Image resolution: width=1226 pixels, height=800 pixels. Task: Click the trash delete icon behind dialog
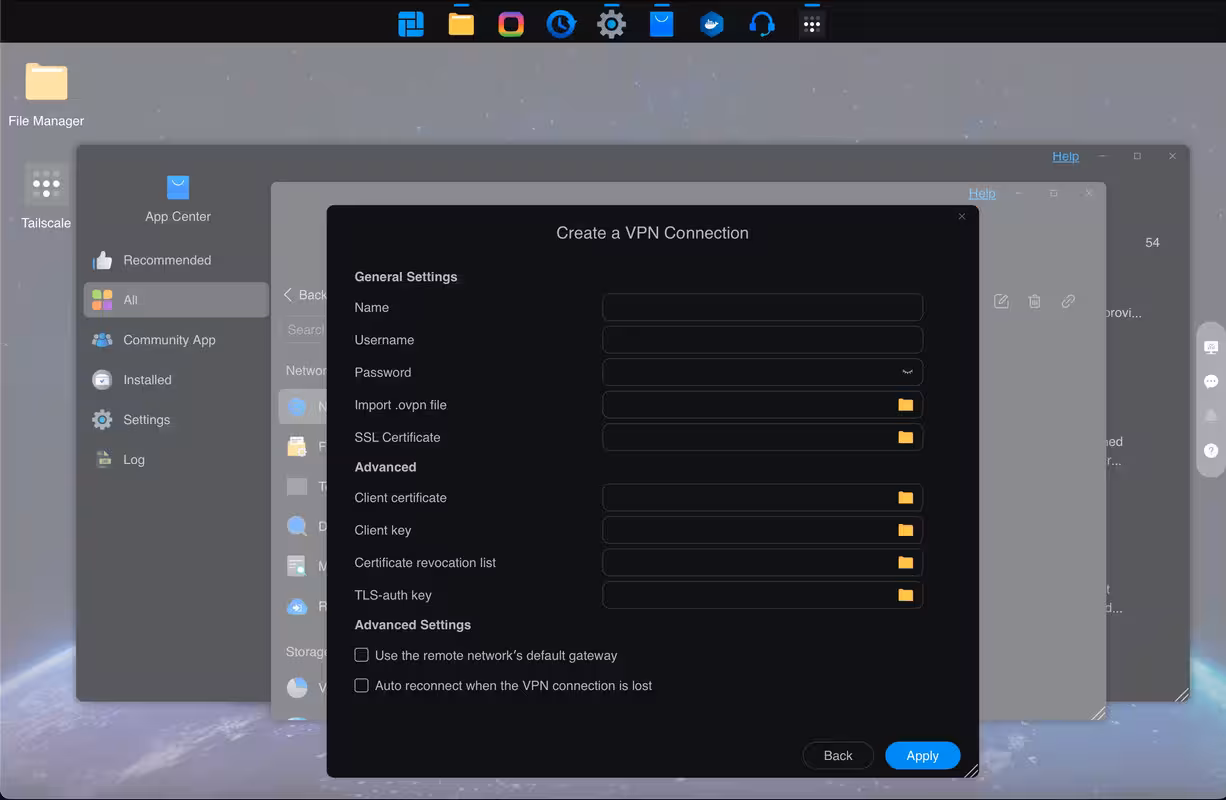[1035, 301]
